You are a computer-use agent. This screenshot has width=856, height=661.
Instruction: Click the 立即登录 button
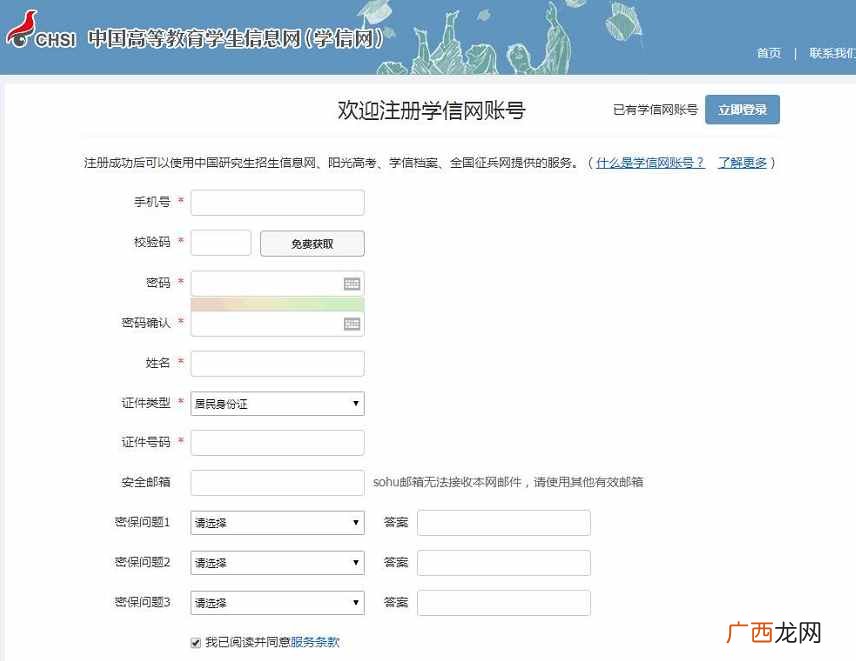742,110
